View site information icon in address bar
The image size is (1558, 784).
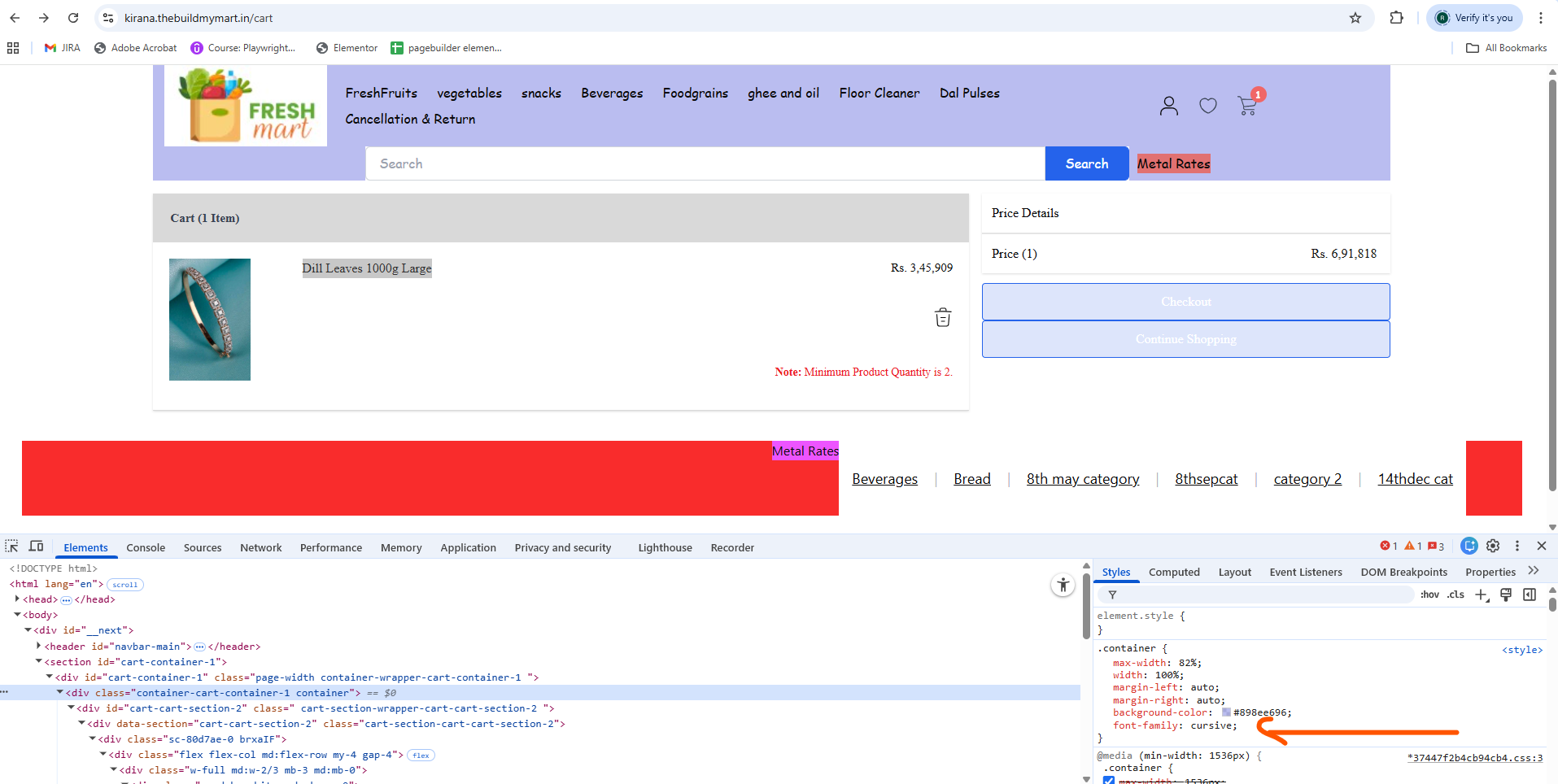[108, 18]
